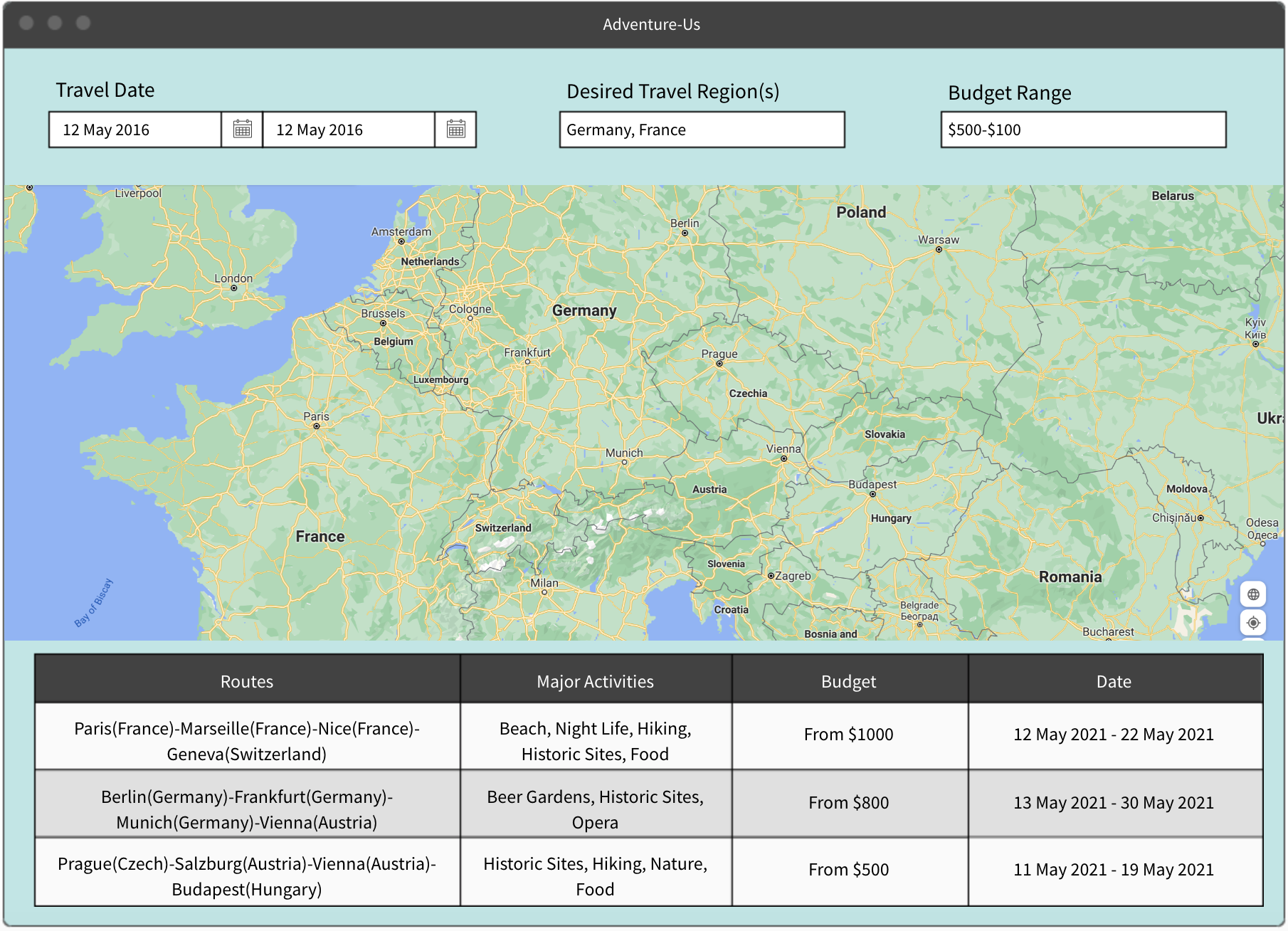Click the start Travel Date field
Image resolution: width=1288 pixels, height=931 pixels.
pyautogui.click(x=135, y=130)
